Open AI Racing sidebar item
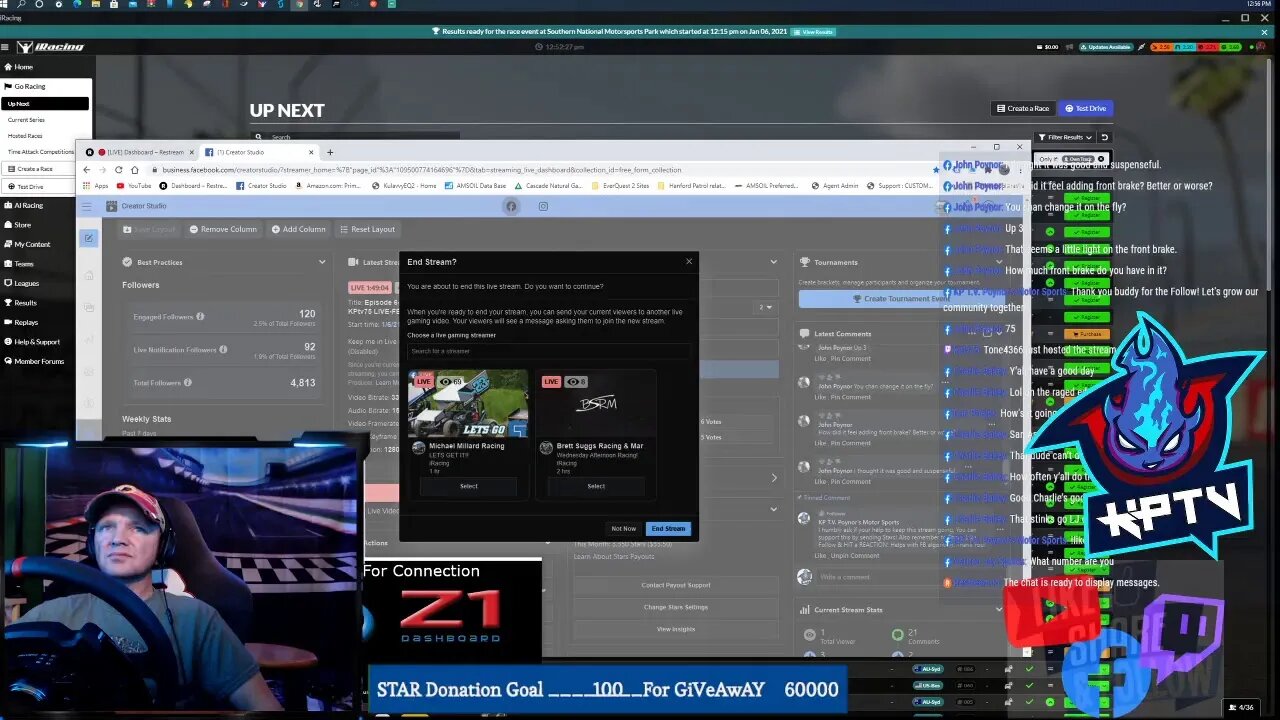This screenshot has height=720, width=1280. tap(24, 205)
